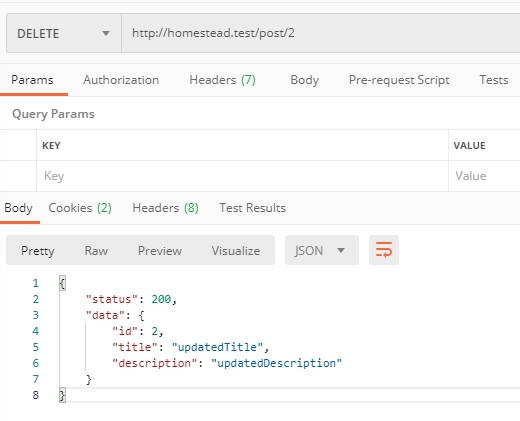Image resolution: width=520 pixels, height=421 pixels.
Task: Switch to Preview response view
Action: coord(160,251)
